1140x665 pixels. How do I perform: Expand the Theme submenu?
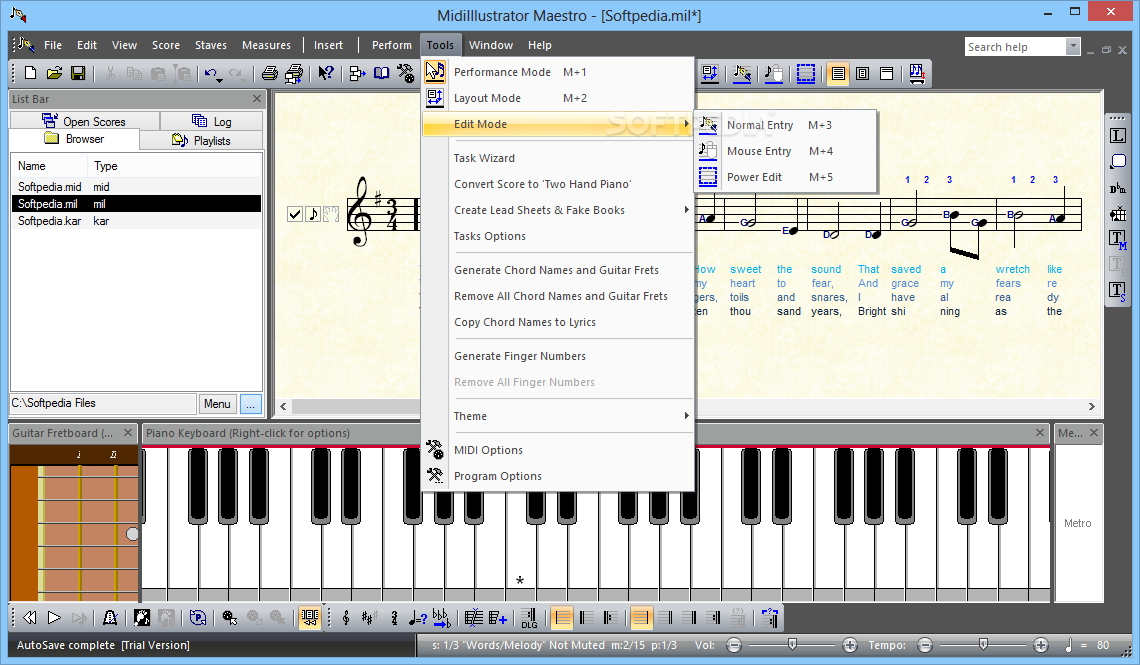[x=572, y=416]
